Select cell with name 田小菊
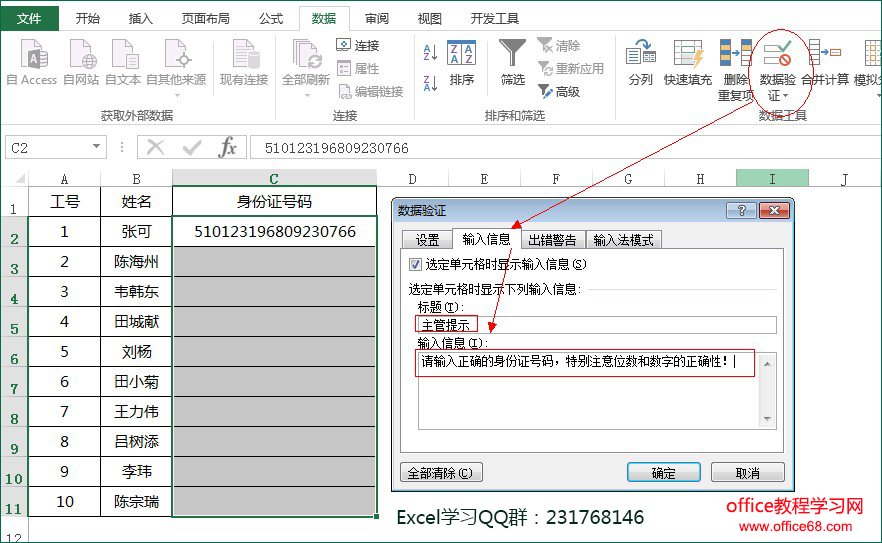 coord(136,382)
